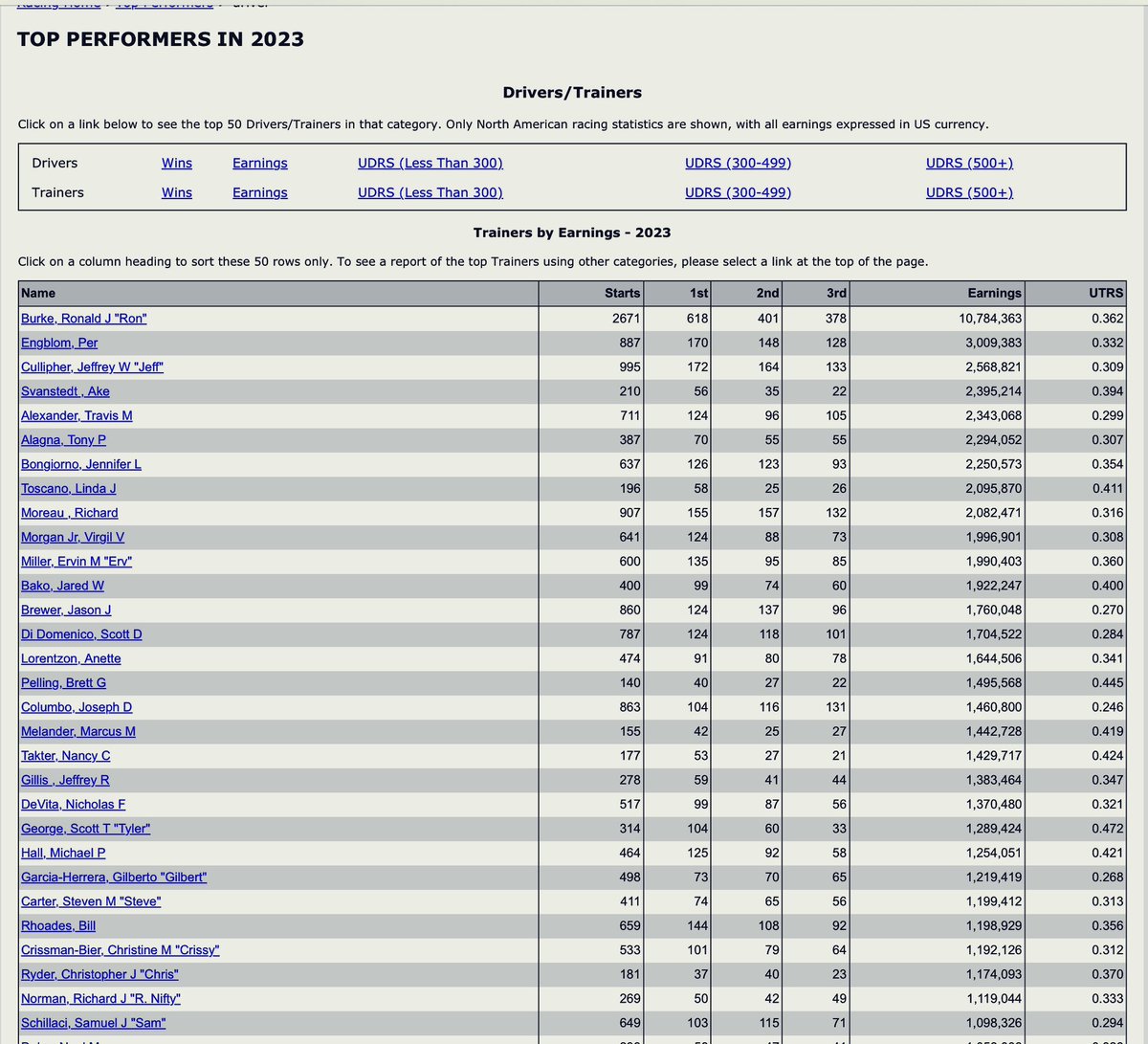This screenshot has width=1148, height=1044.
Task: Select Takter's earnings value 1,429,717
Action: [x=994, y=756]
